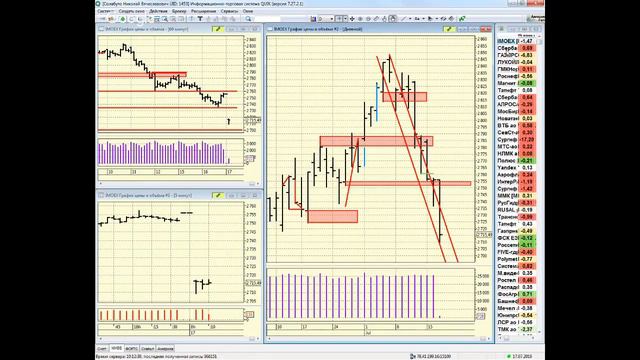Select the Роснефть row in quotes table
The width and height of the screenshot is (640, 360).
516,76
